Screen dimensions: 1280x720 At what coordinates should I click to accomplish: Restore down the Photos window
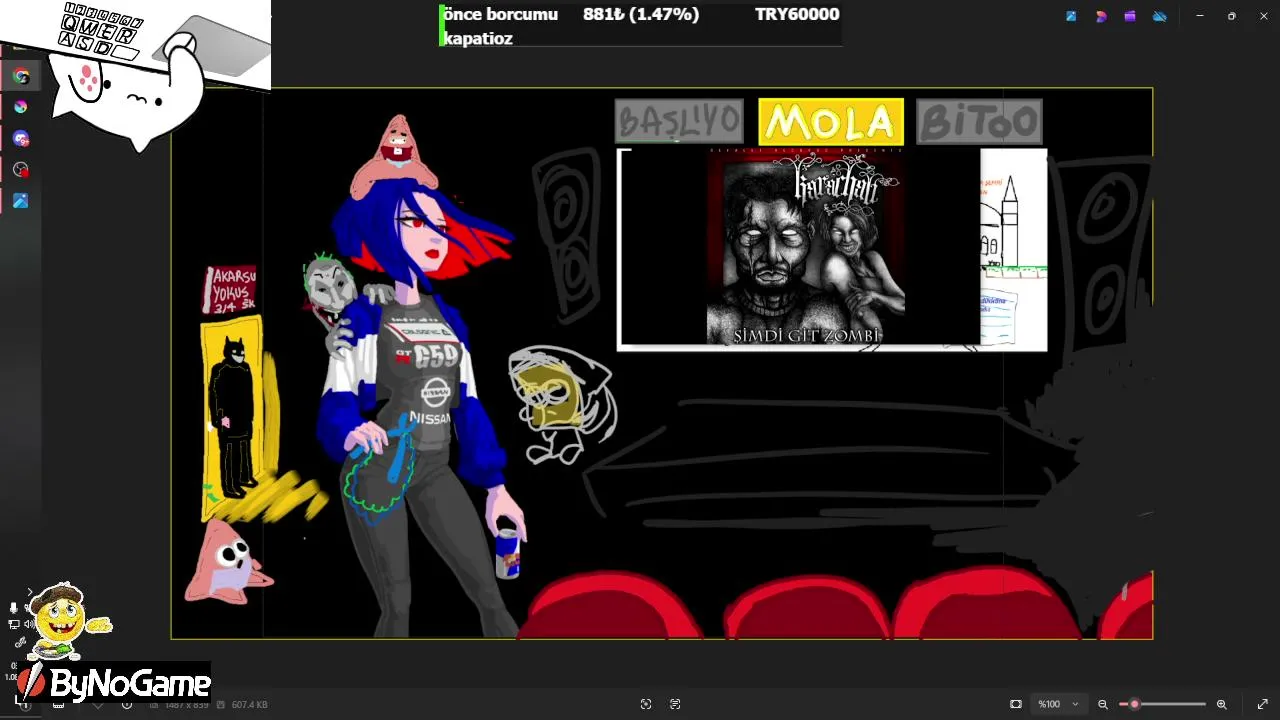click(1232, 16)
